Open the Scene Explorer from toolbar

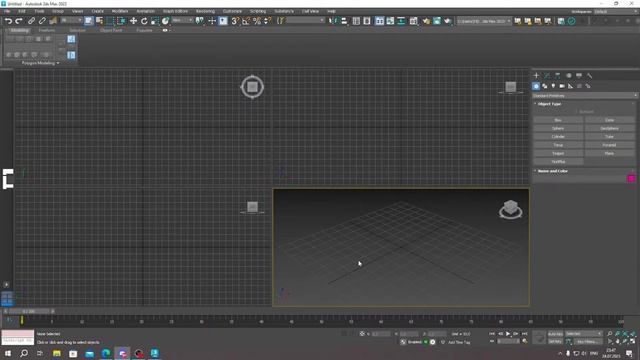click(356, 21)
